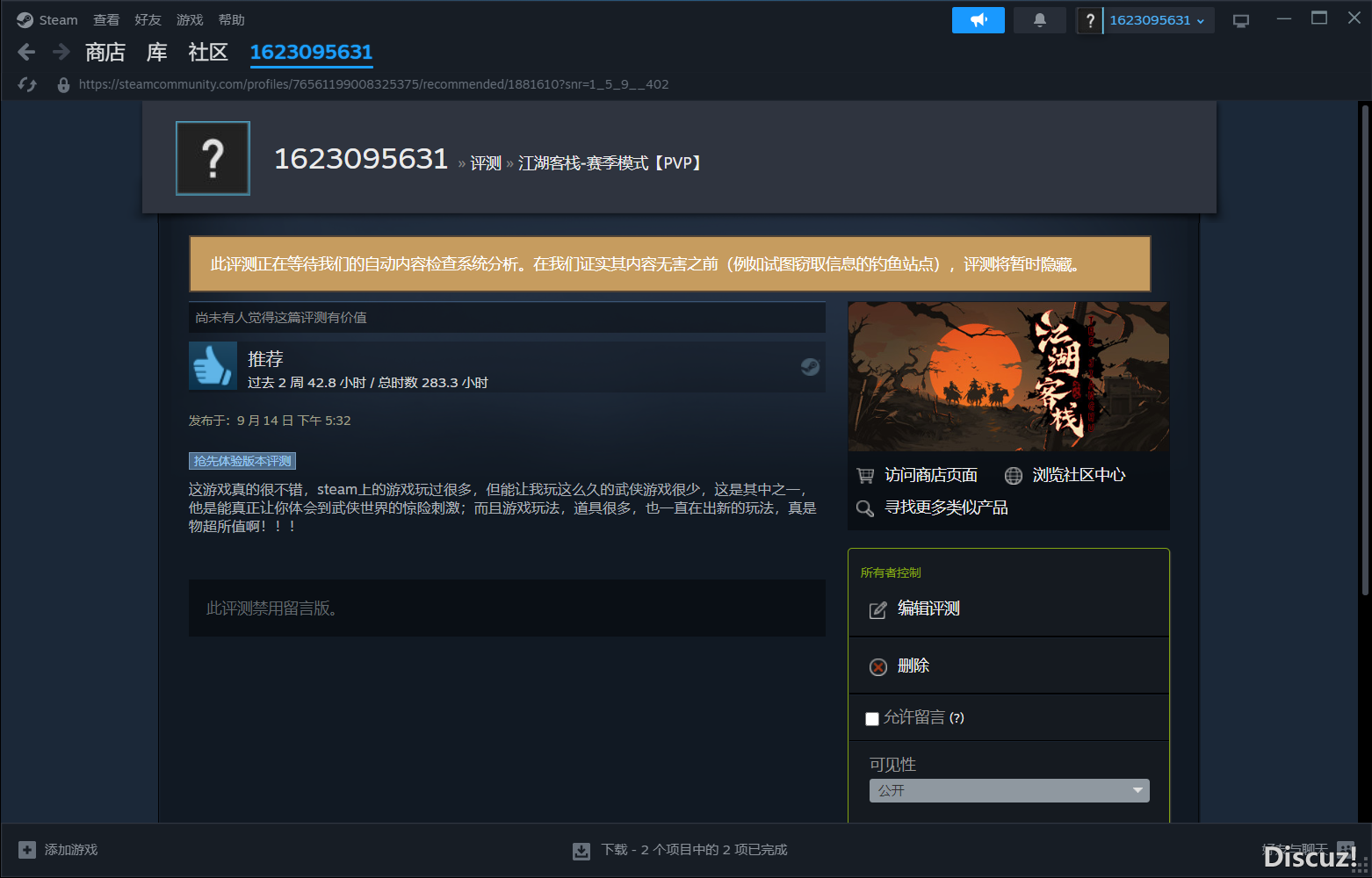Click the playtime 总时数 283.3 小时 text

coord(433,383)
